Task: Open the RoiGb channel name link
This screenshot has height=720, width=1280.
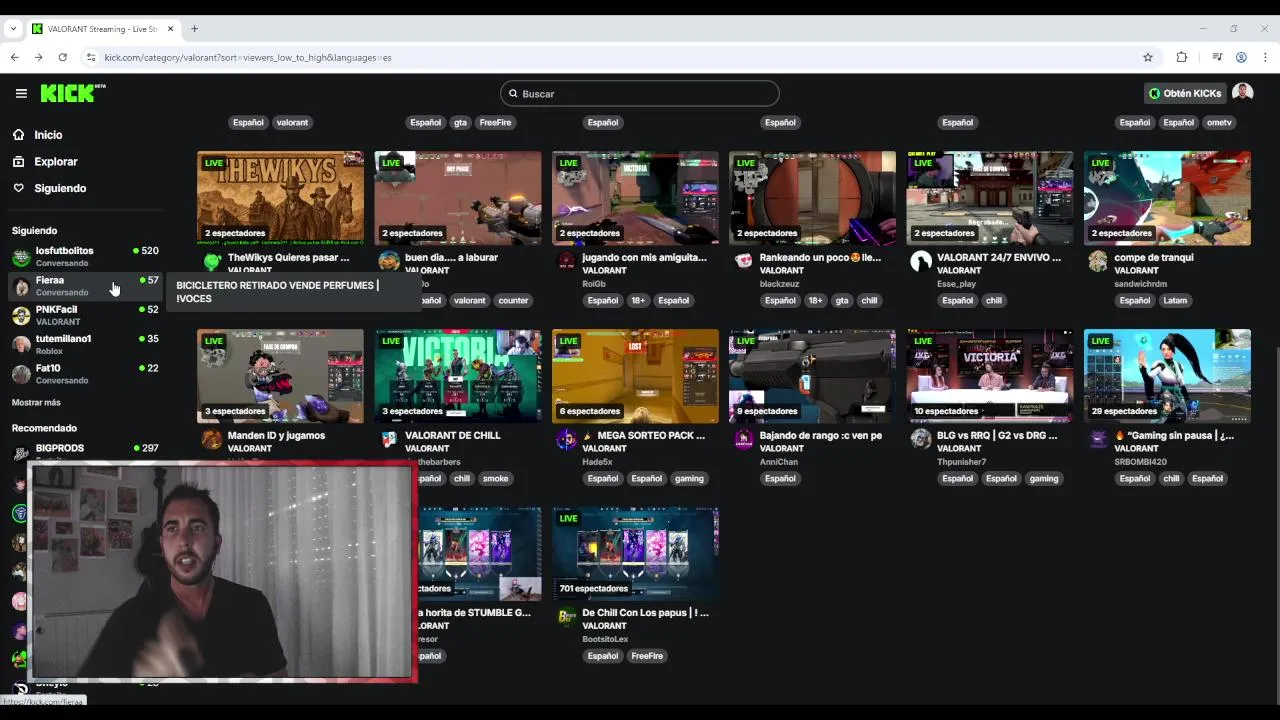Action: pos(594,284)
